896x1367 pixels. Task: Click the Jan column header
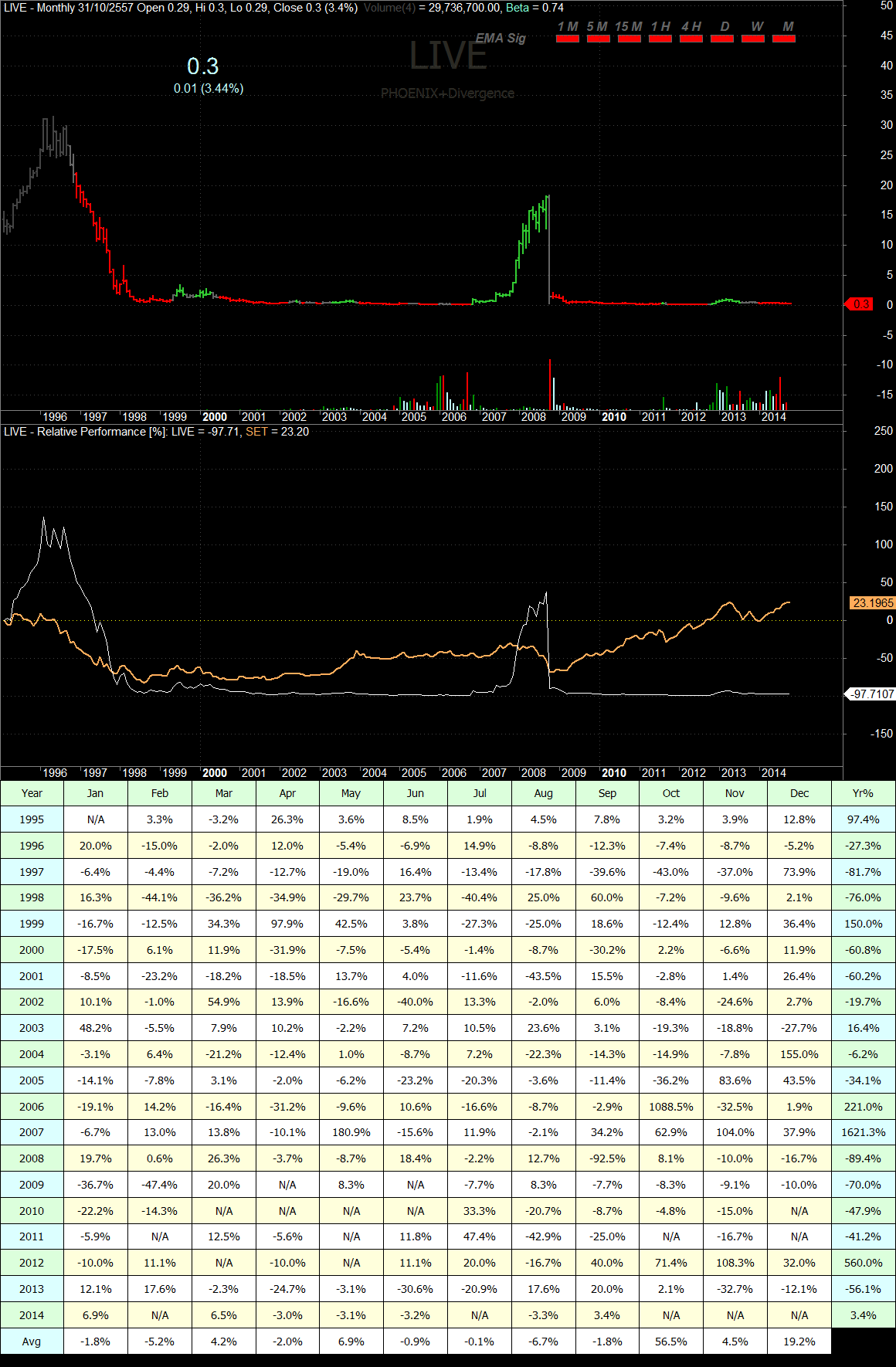click(x=95, y=793)
